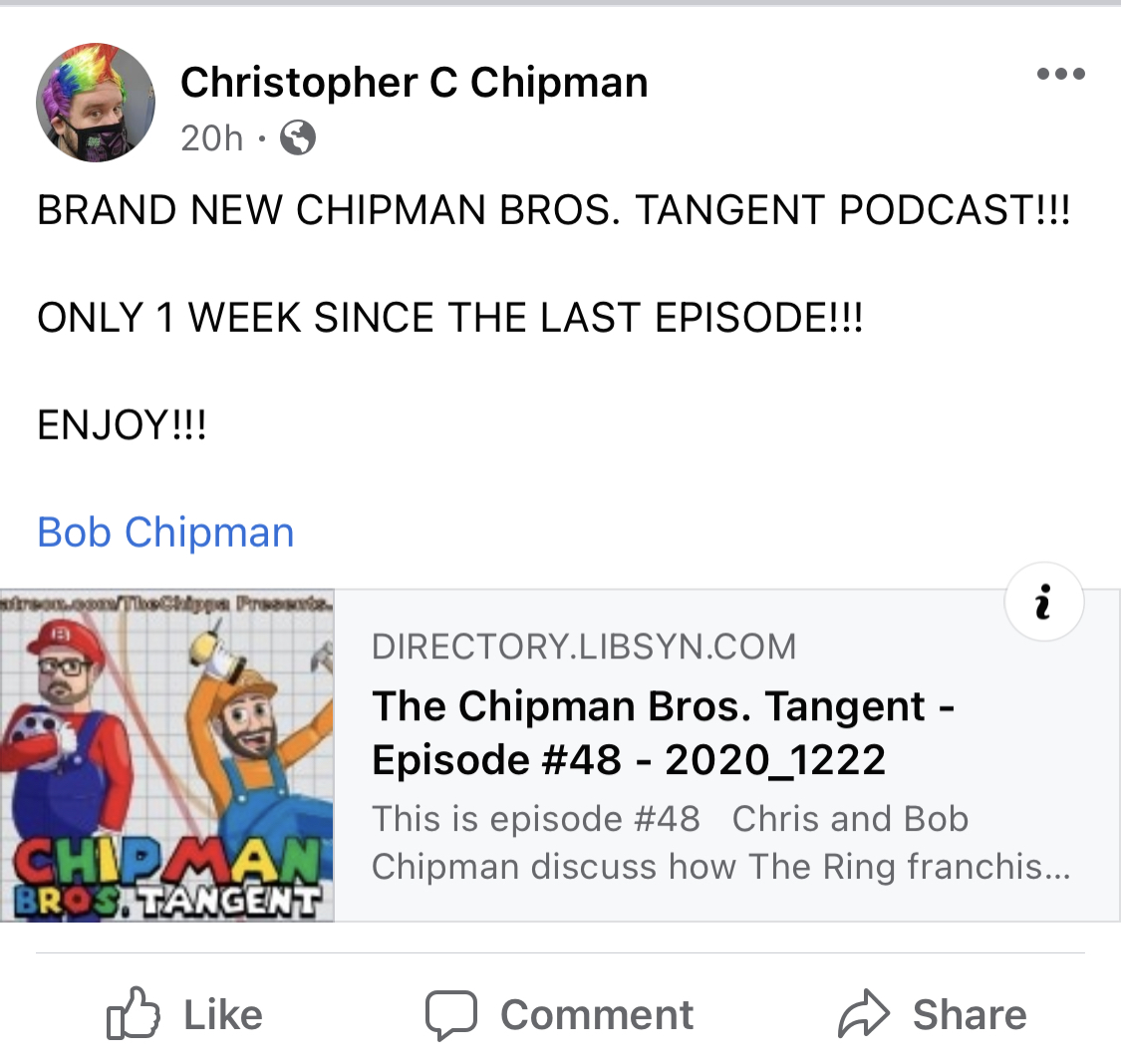
Task: Open the Chipman Bros. Tangent artwork thumbnail
Action: (166, 755)
